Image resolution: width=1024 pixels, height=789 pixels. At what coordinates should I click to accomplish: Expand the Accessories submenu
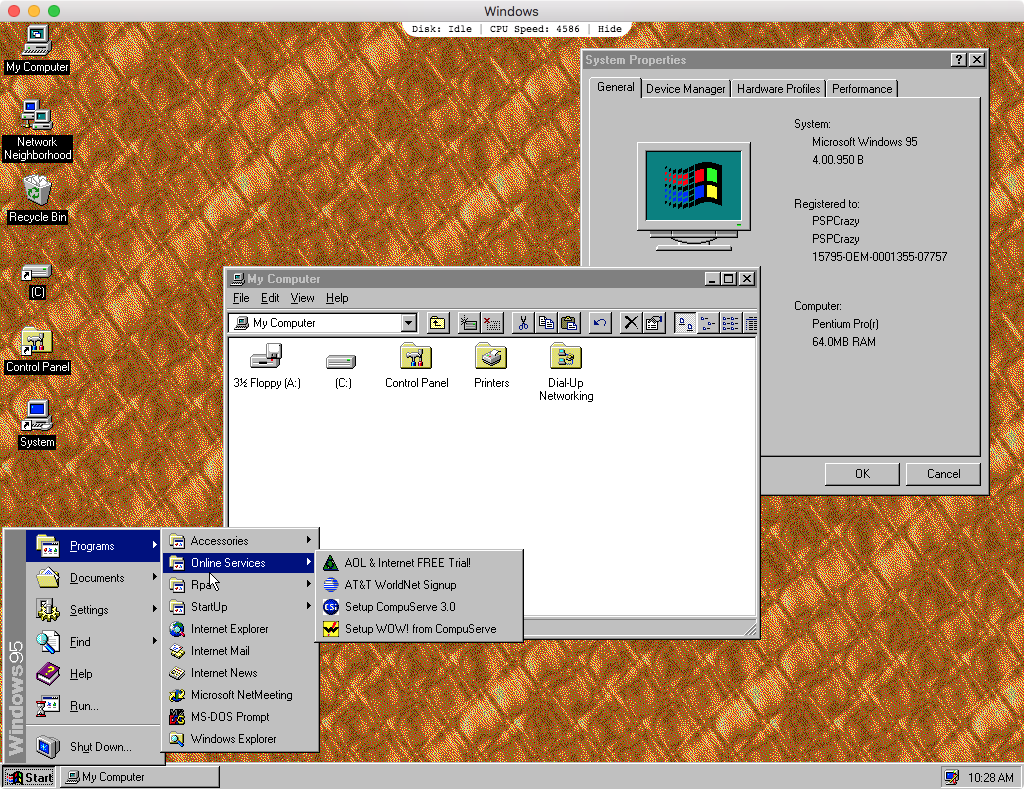240,541
